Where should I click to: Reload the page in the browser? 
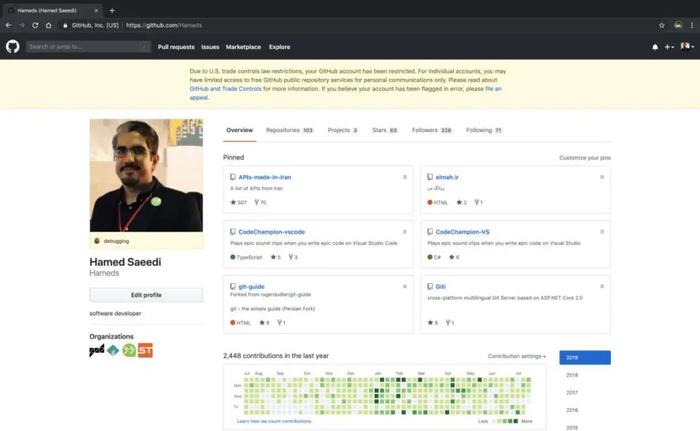[35, 25]
